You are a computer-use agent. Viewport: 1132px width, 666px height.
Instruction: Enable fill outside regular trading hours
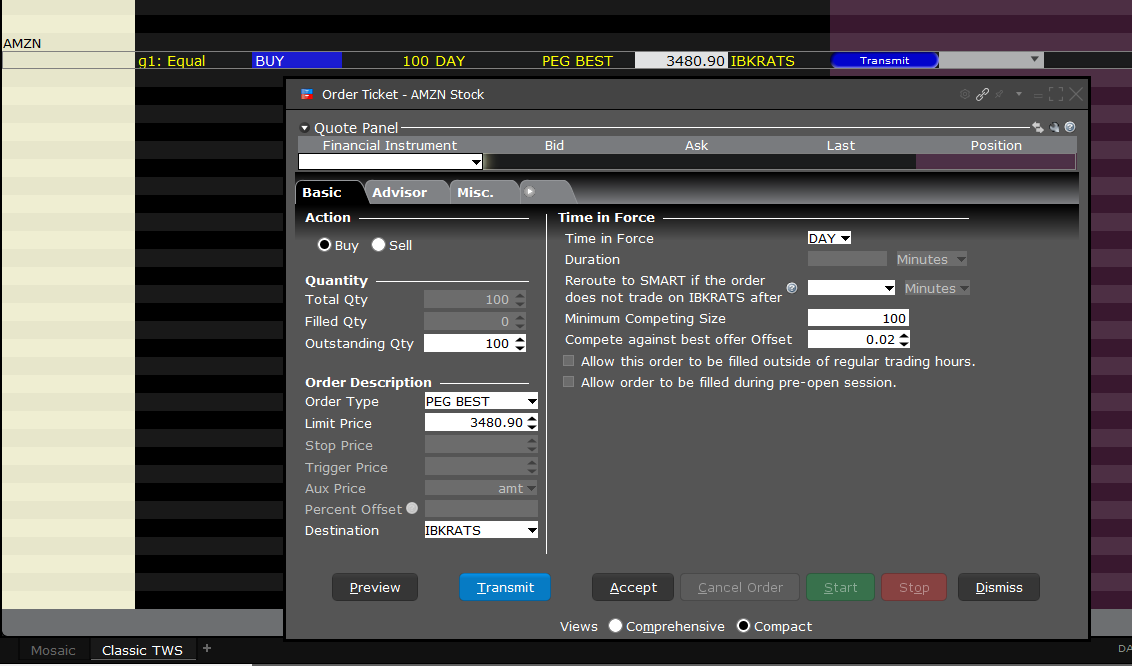click(x=569, y=361)
